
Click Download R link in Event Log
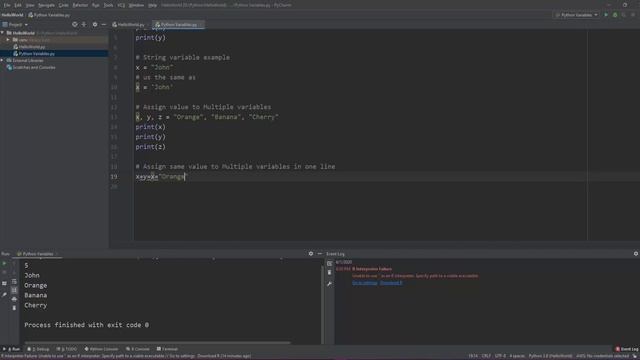(391, 283)
